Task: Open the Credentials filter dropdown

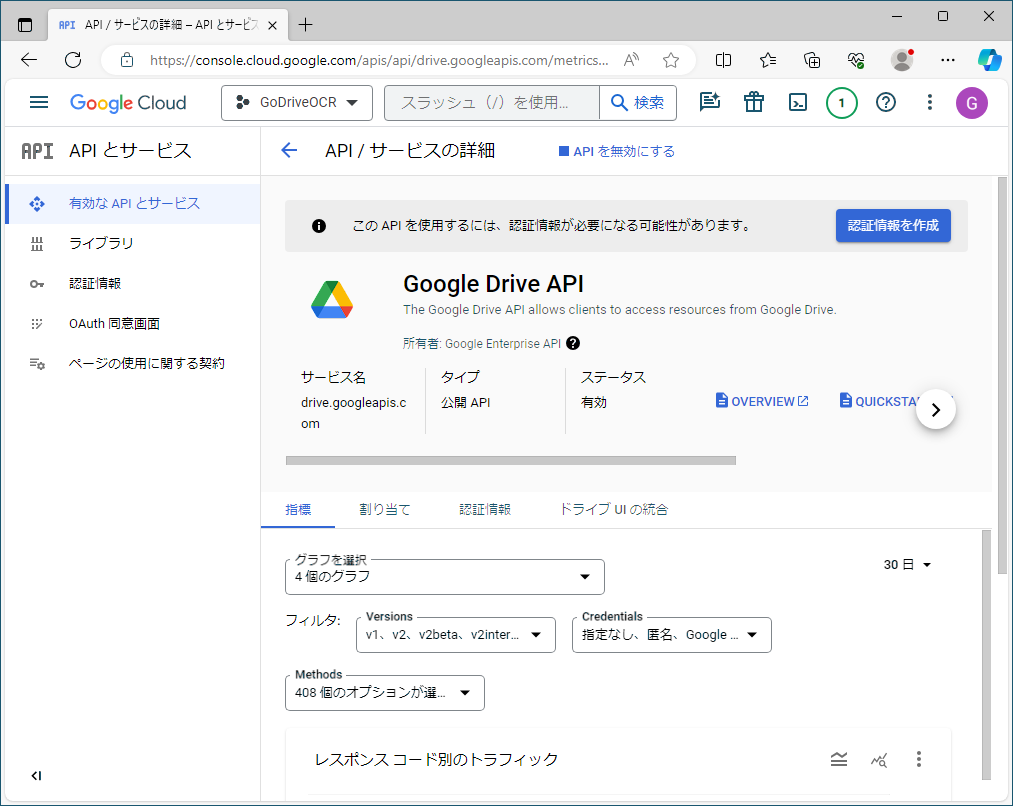Action: tap(672, 635)
